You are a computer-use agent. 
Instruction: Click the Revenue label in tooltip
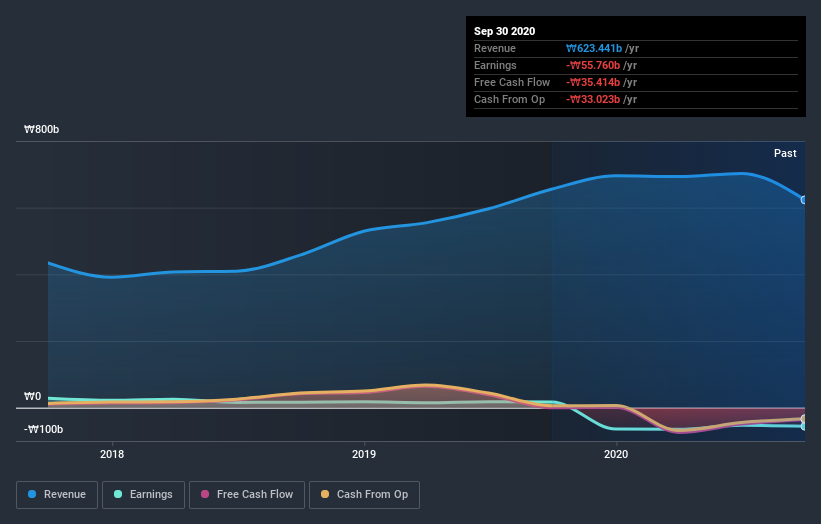495,48
